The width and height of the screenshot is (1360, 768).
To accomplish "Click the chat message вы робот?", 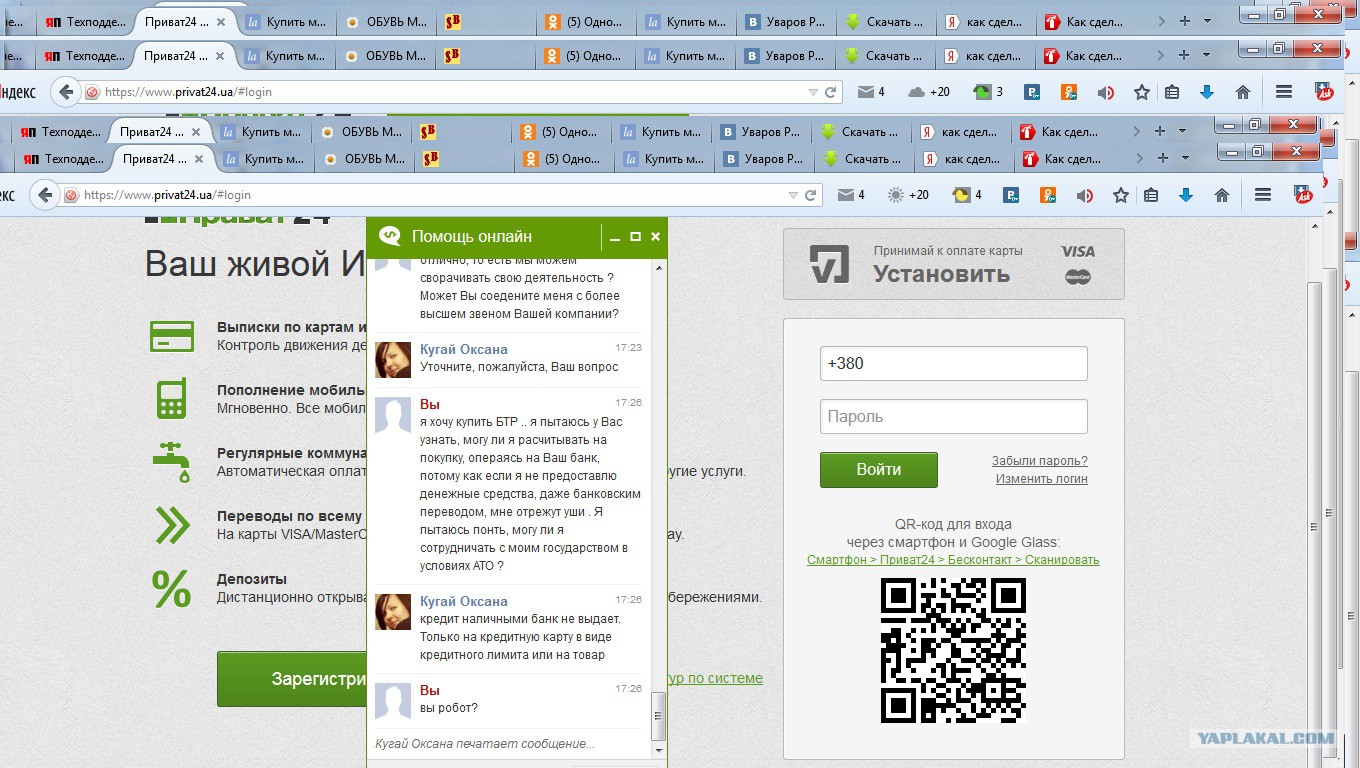I will pyautogui.click(x=449, y=708).
